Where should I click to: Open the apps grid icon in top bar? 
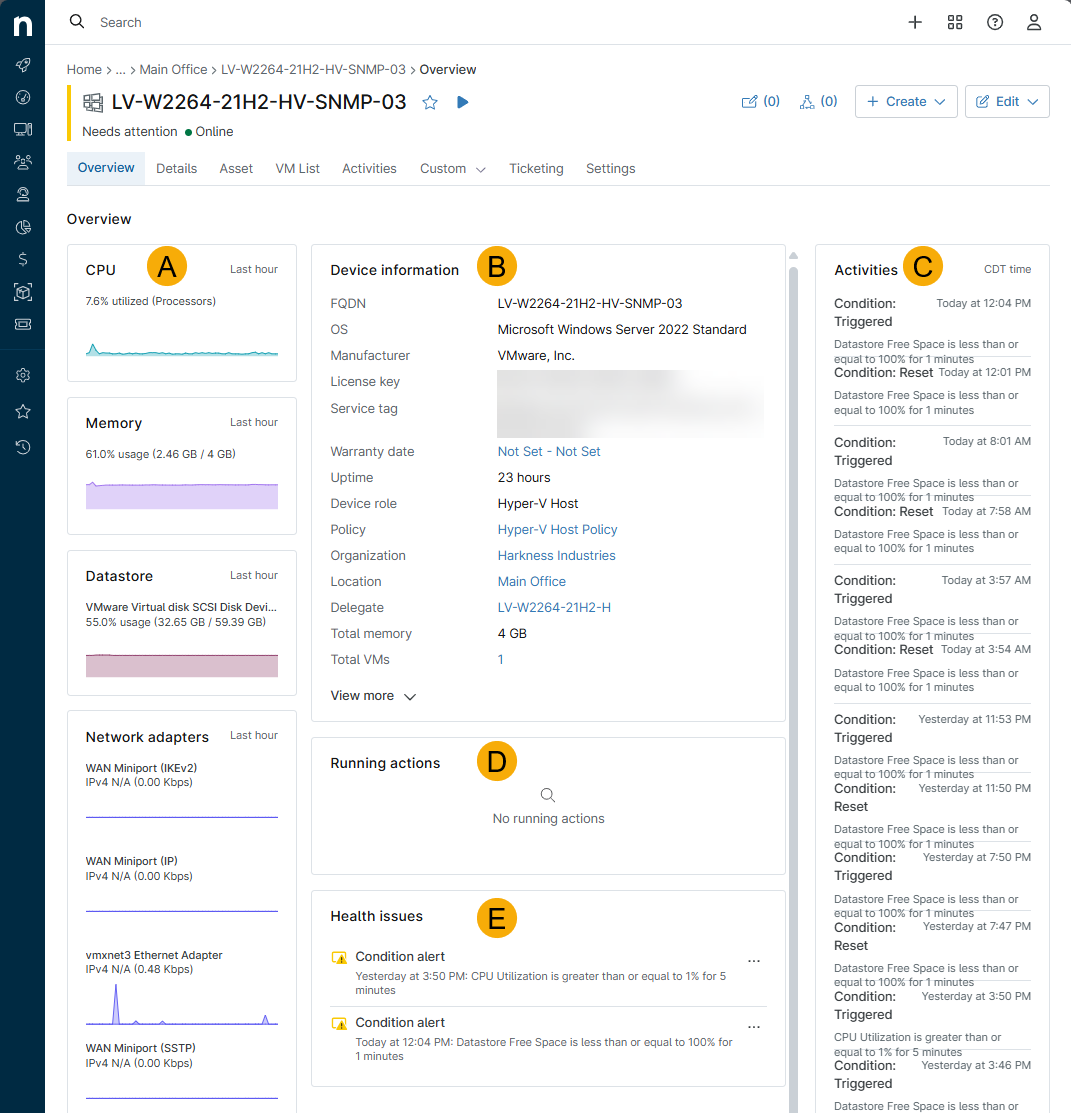pos(955,22)
